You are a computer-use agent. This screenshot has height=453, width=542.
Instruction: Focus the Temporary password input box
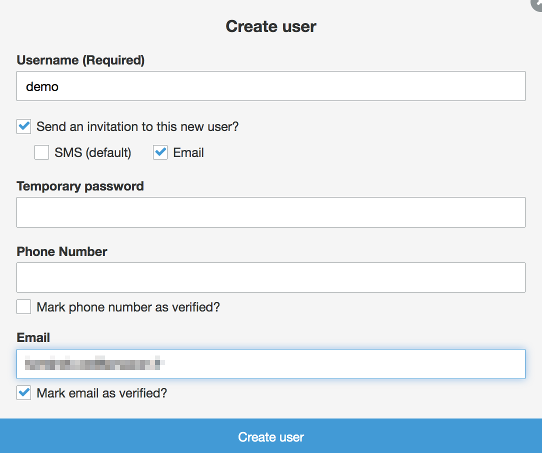[271, 212]
